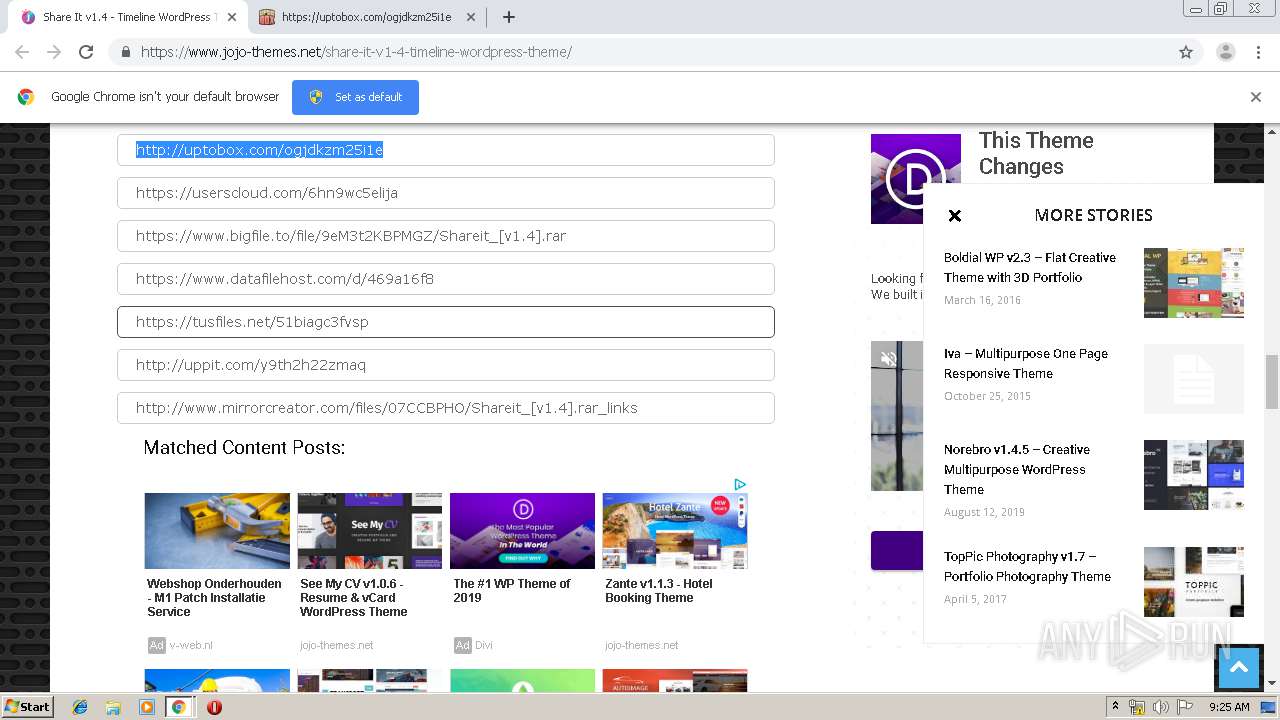This screenshot has width=1280, height=720.
Task: Open the Chrome profile avatar
Action: 1225,52
